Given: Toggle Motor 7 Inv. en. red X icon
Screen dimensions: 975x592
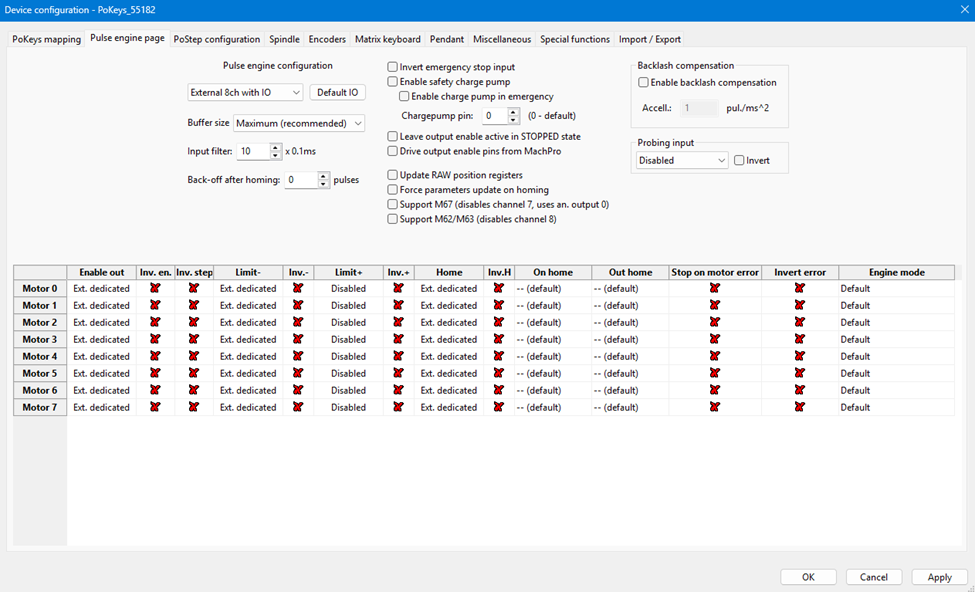Looking at the screenshot, I should 155,407.
